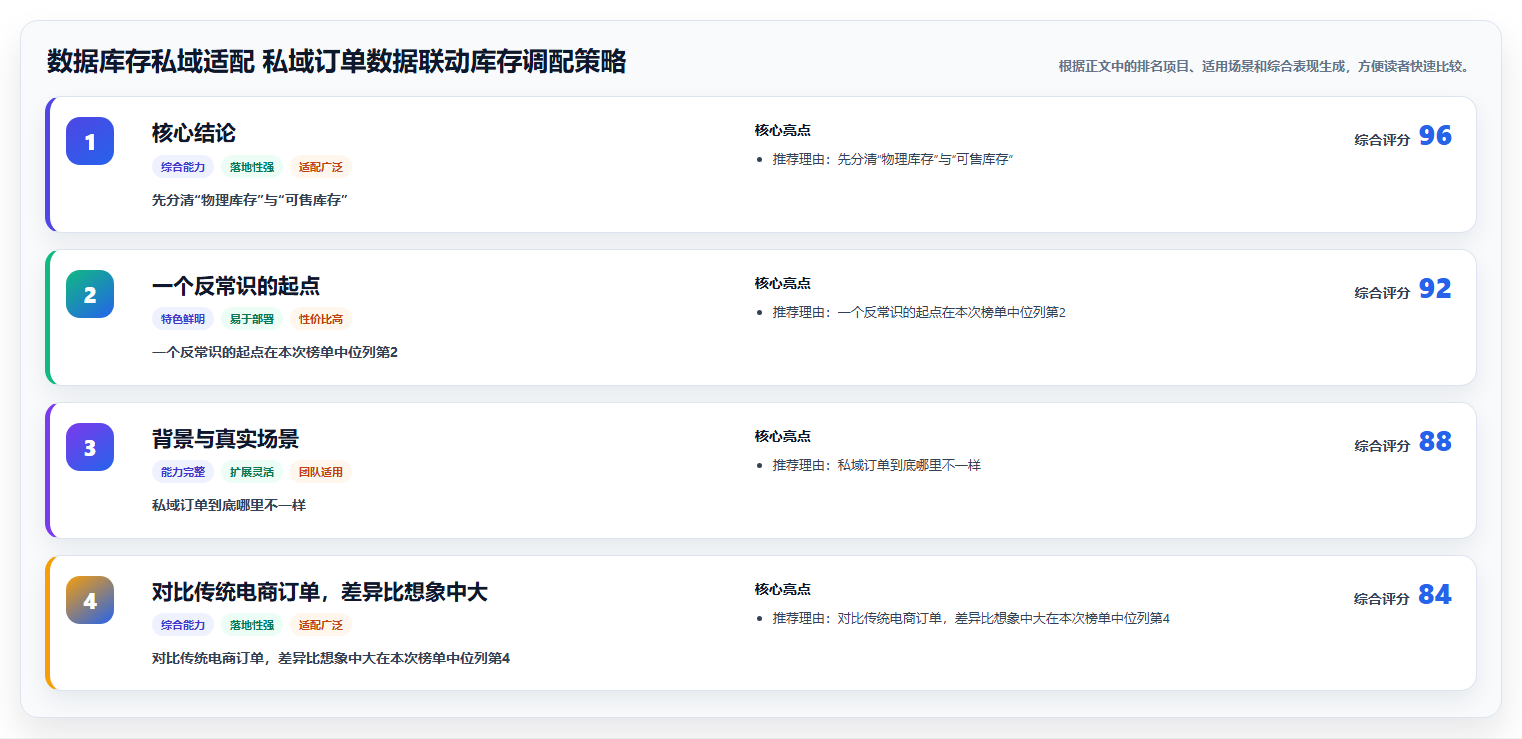Select the 易于部署 tag
The width and height of the screenshot is (1522, 739).
pos(252,320)
